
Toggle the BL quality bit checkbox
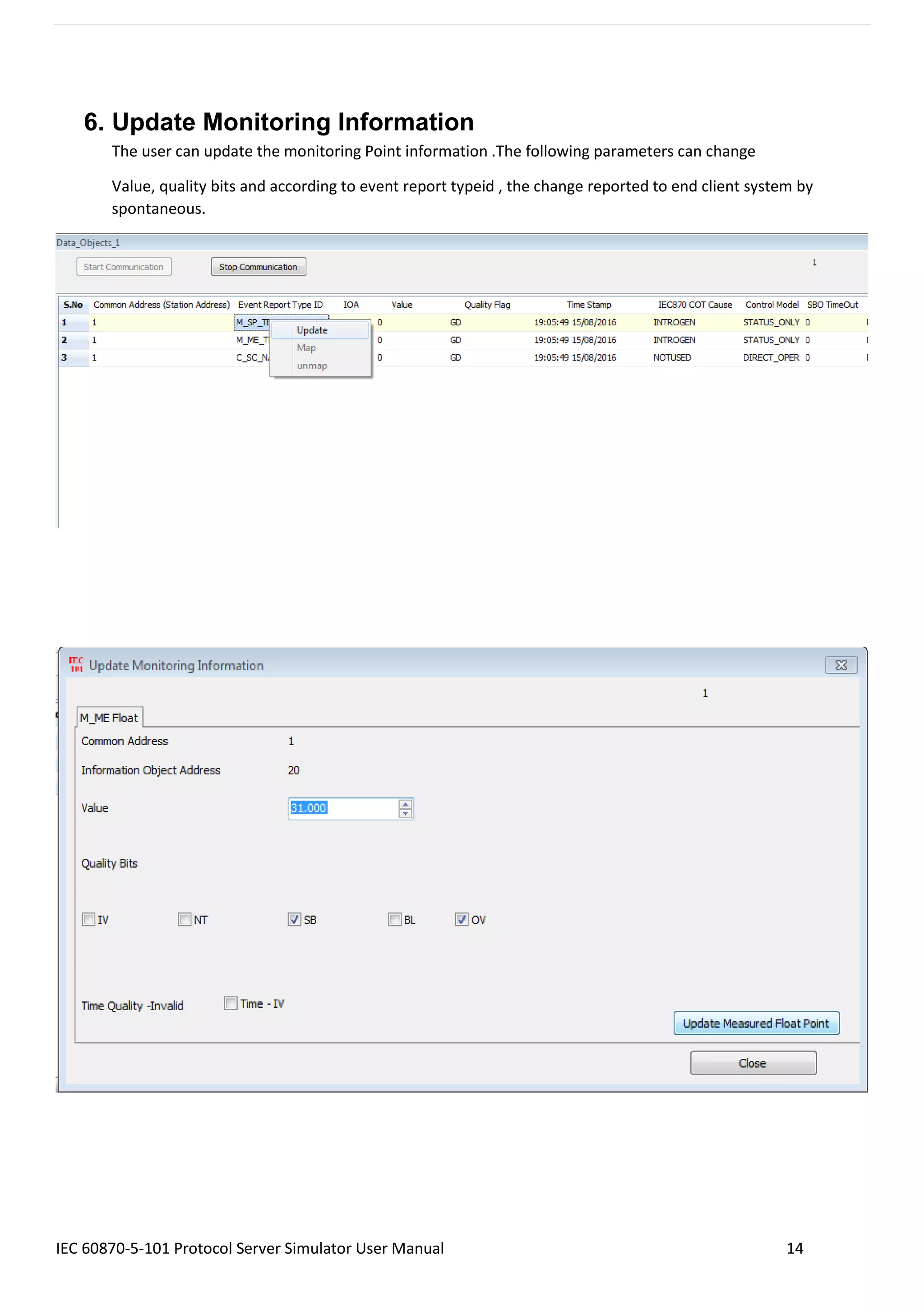pos(395,919)
